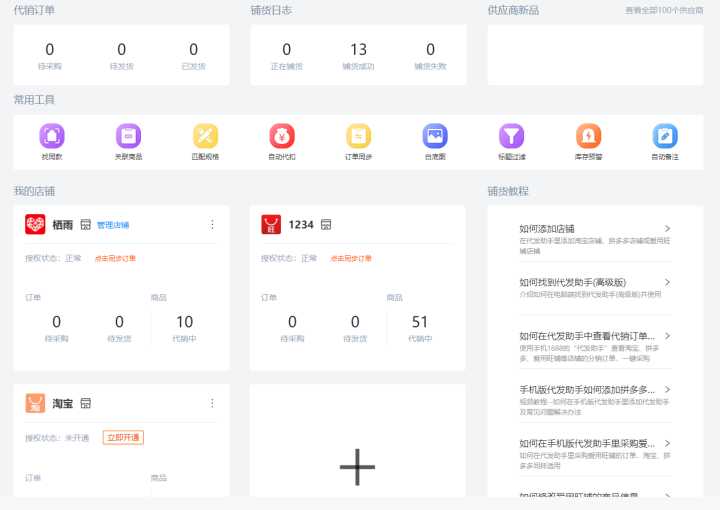Expand chevron of 如何在代发助手中查看代销订单 tutorial
This screenshot has width=720, height=510.
(x=668, y=336)
